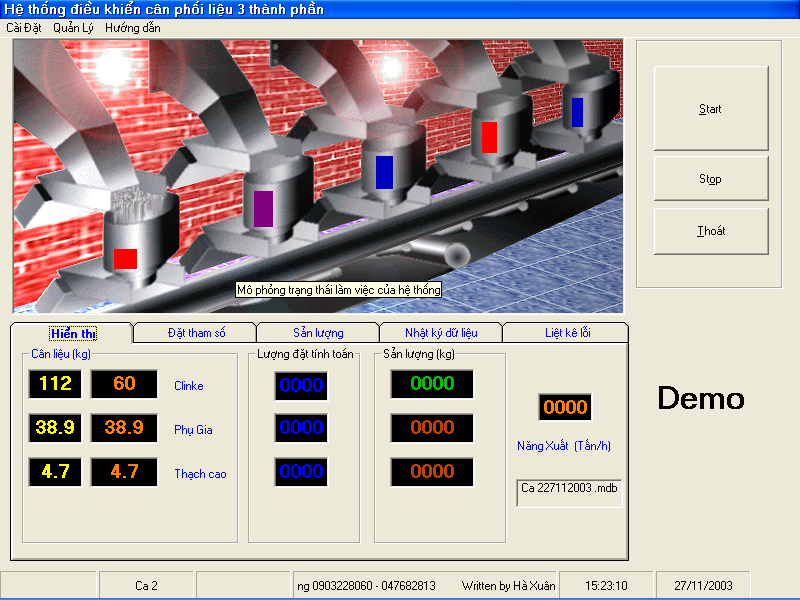
Task: Go to the Sản lượng tab
Action: coord(318,333)
